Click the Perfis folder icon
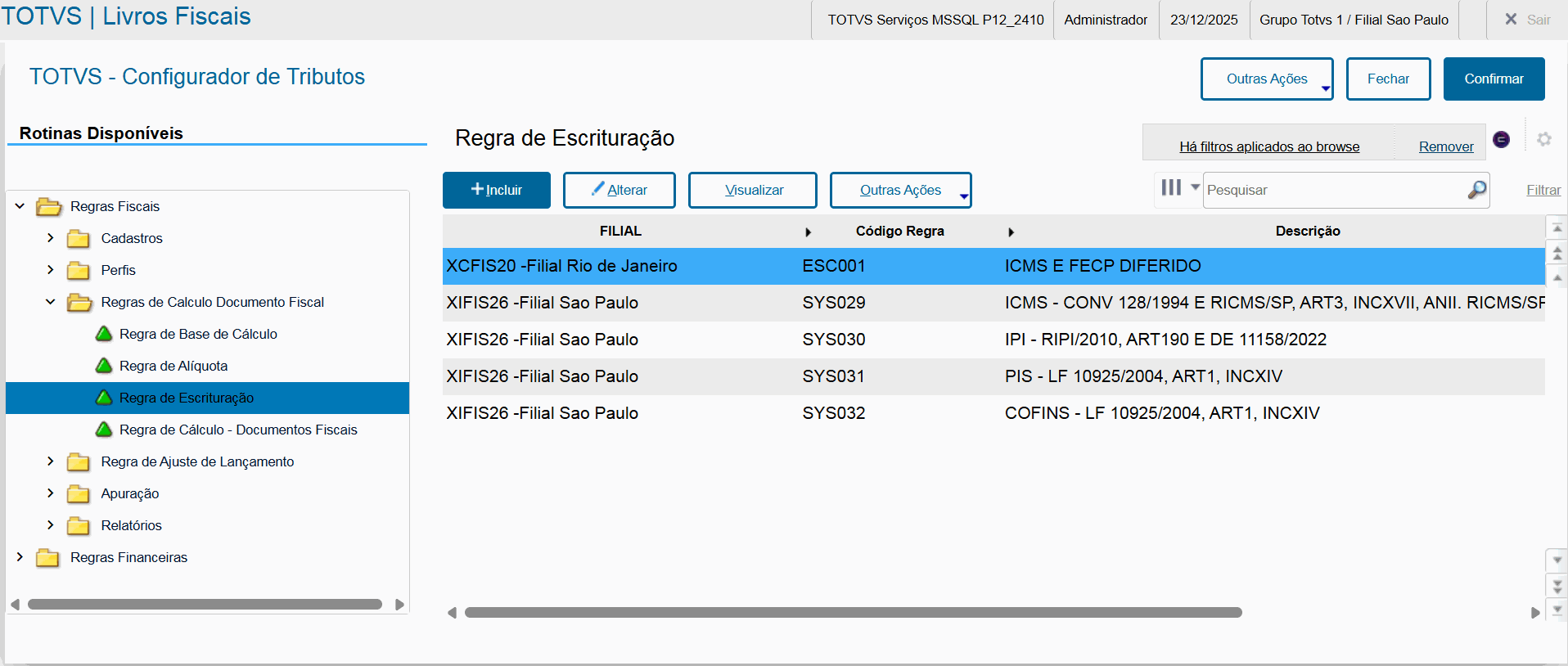Image resolution: width=1568 pixels, height=666 pixels. click(79, 271)
